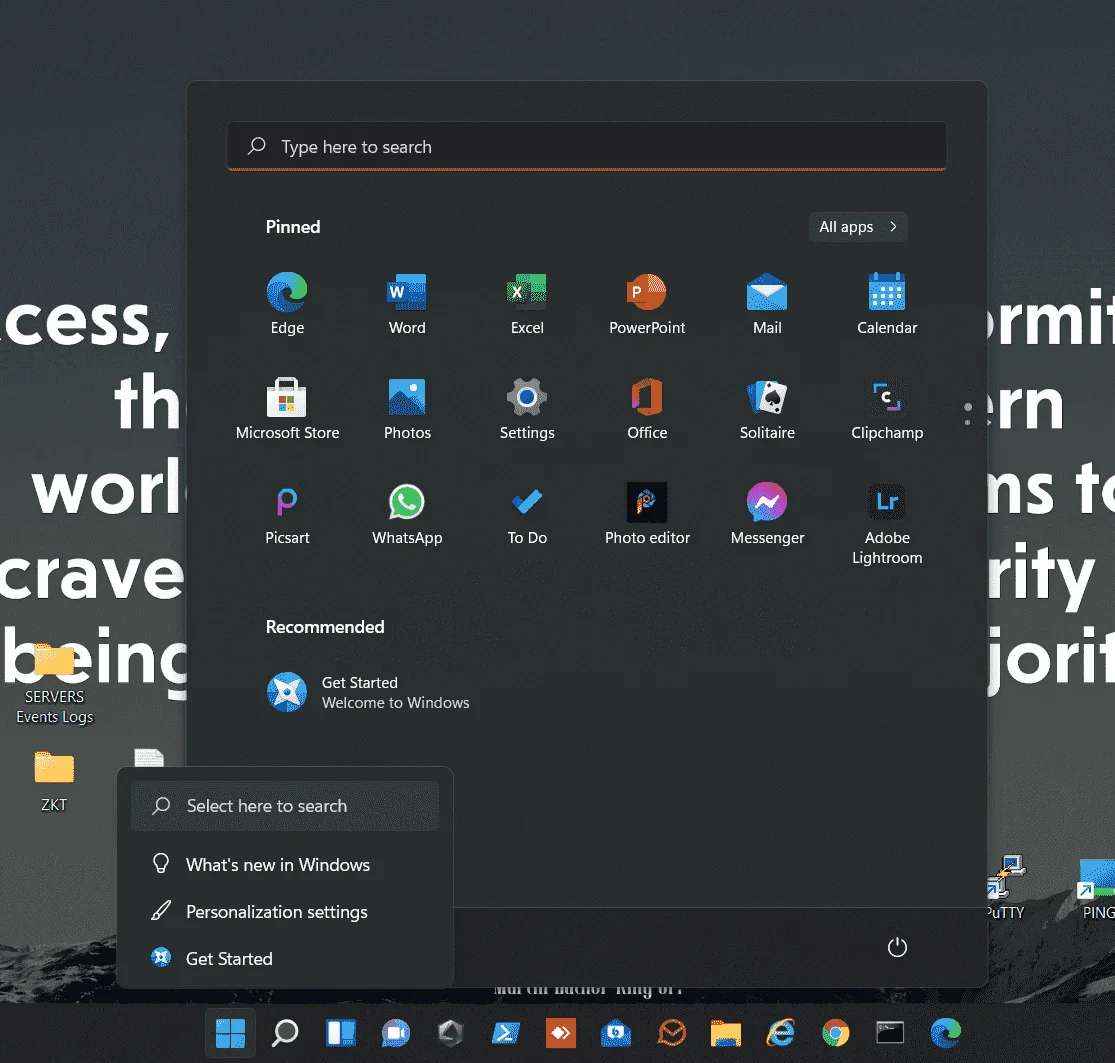Open the To Do app
The image size is (1115, 1063).
[527, 514]
